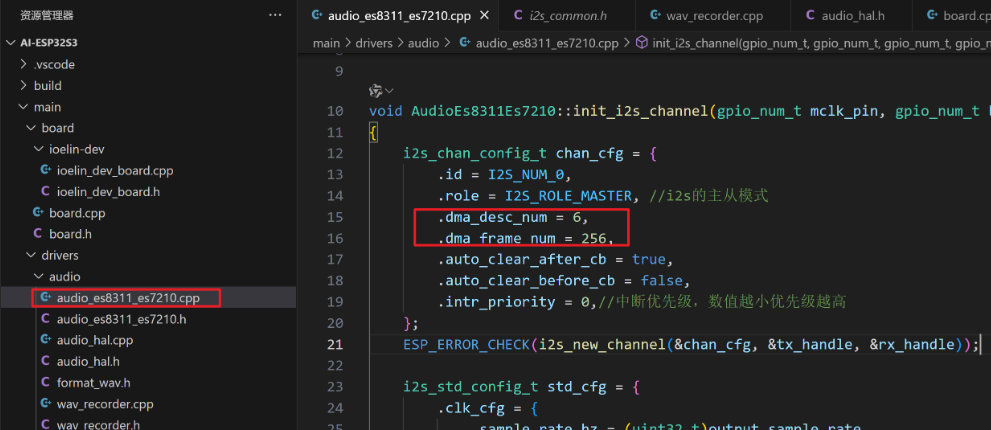This screenshot has width=991, height=430.
Task: Click the C++ icon beside wav_recorder.cpp in tree
Action: tap(45, 404)
